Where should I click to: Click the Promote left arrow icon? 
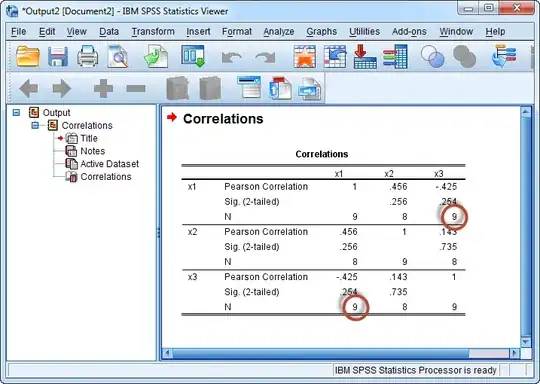(x=29, y=89)
